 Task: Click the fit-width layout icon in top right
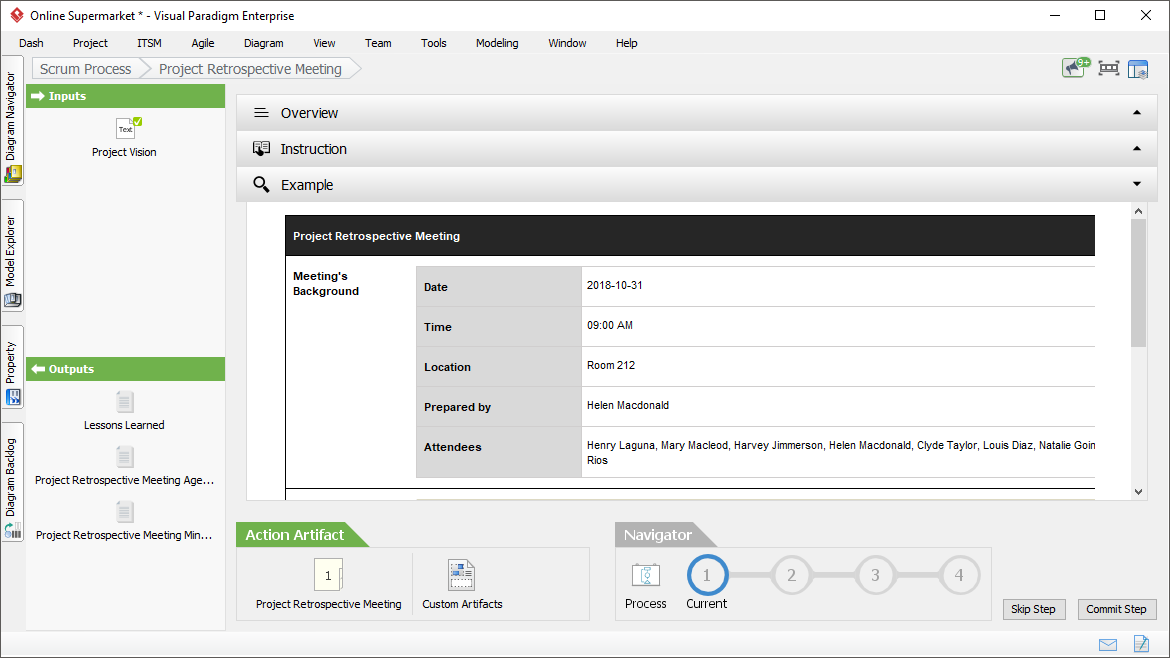[1109, 69]
